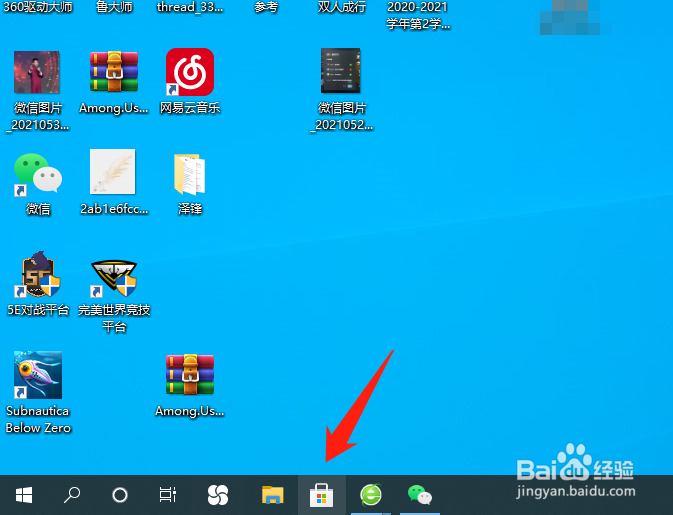Open File Explorer from the taskbar
Viewport: 673px width, 515px height.
[273, 495]
